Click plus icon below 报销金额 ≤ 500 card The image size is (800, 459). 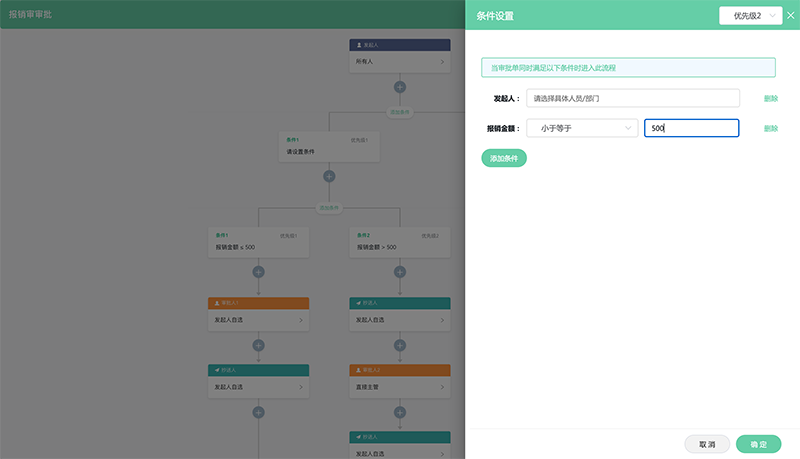[258, 271]
